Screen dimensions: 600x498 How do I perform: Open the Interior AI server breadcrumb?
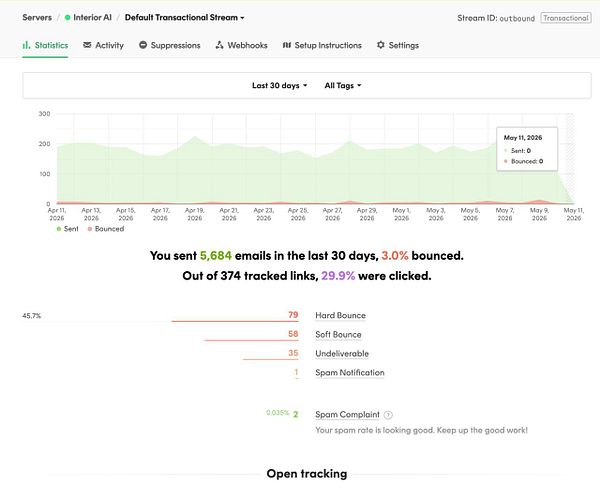[92, 18]
